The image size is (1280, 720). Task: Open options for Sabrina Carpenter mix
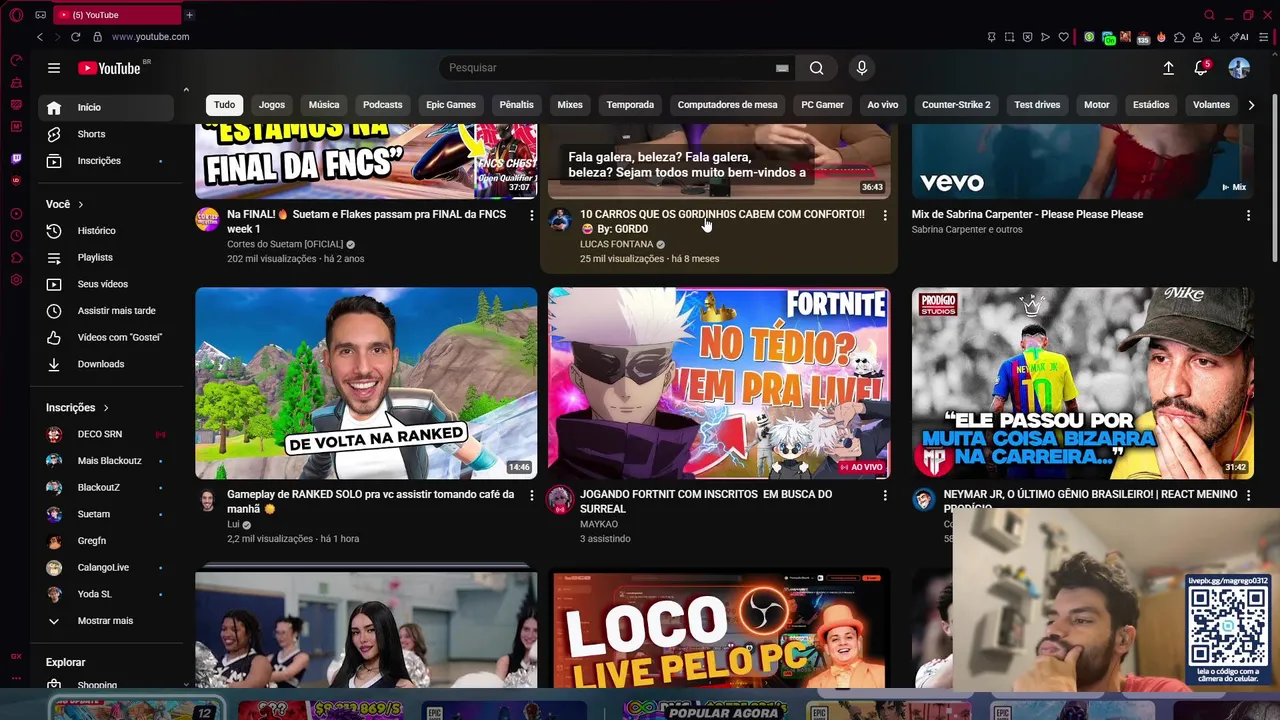1248,215
